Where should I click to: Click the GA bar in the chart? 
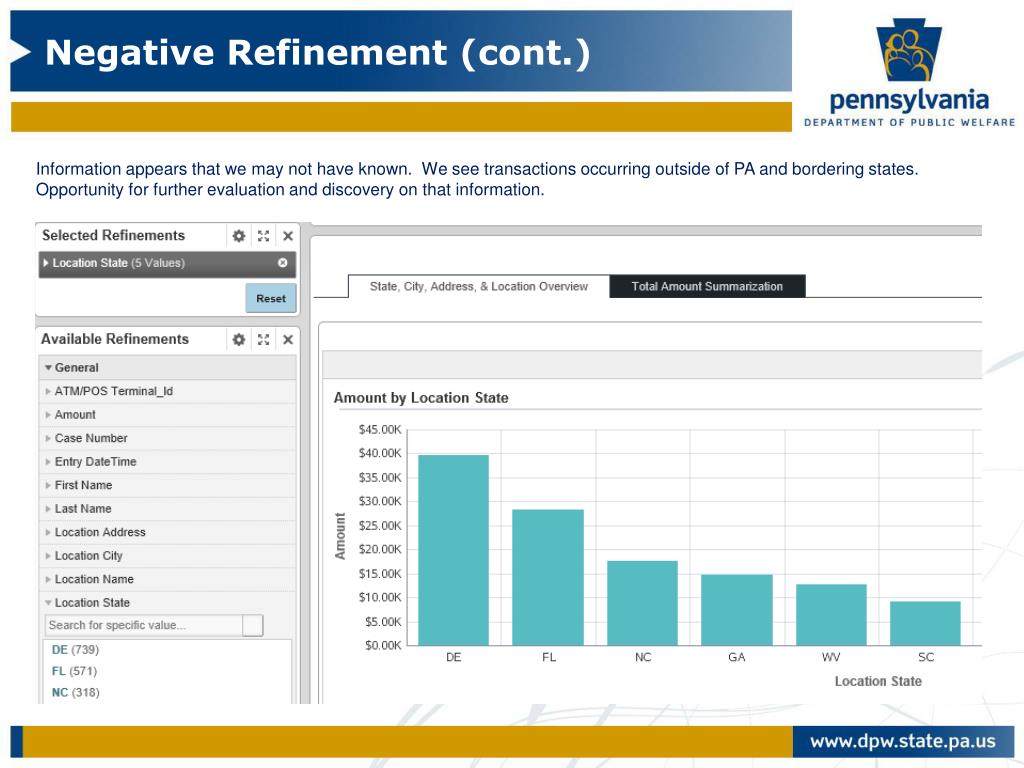[x=737, y=610]
